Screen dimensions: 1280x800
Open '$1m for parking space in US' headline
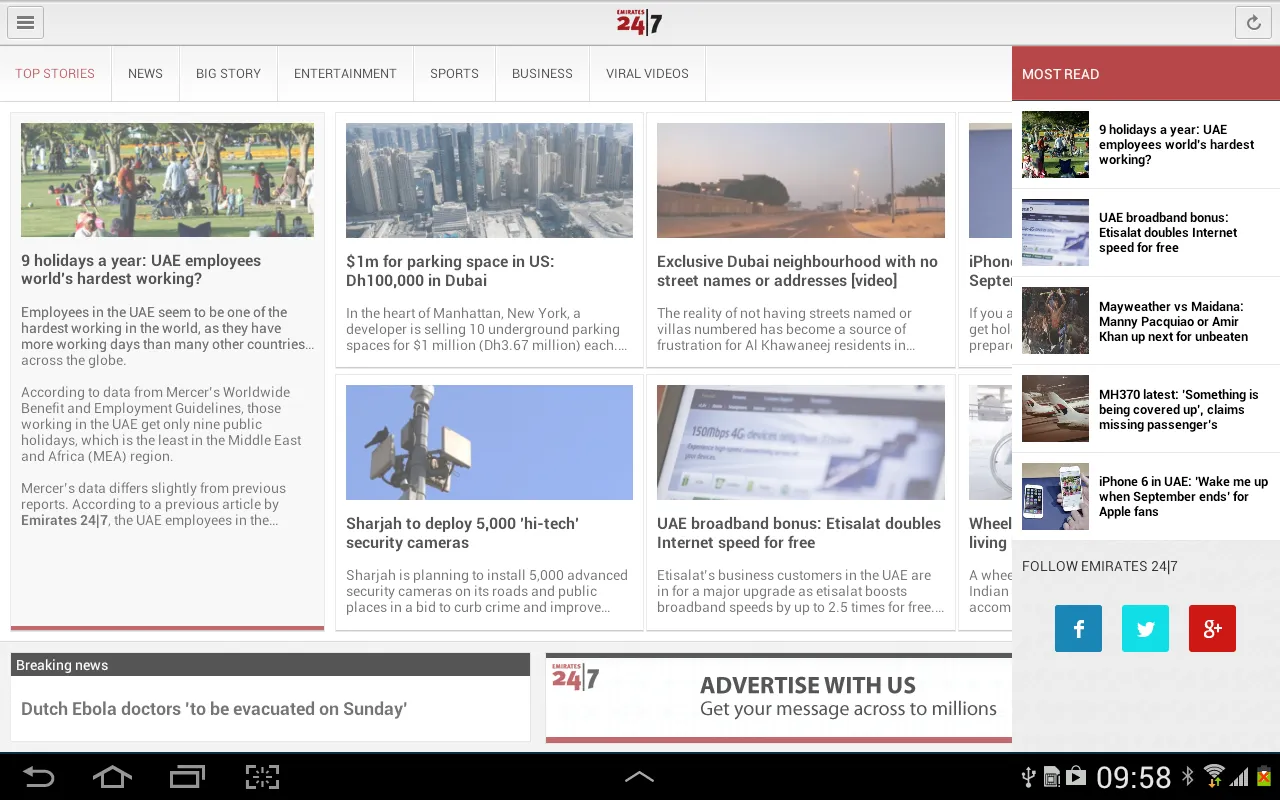tap(450, 271)
